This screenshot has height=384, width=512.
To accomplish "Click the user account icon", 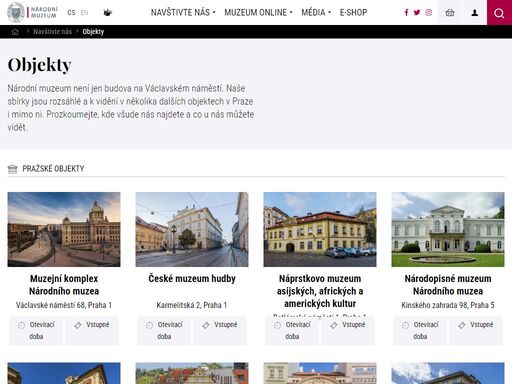I will click(x=475, y=13).
